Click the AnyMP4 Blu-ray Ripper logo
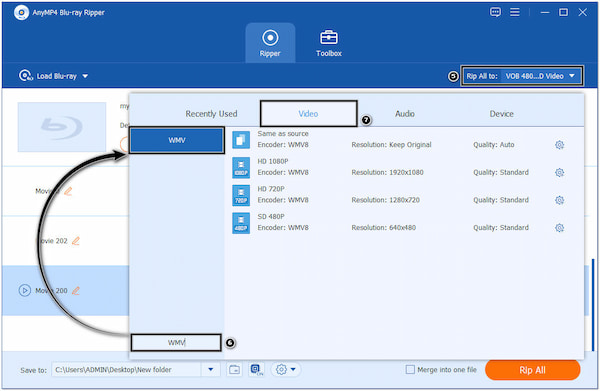This screenshot has height=391, width=600. click(x=21, y=13)
